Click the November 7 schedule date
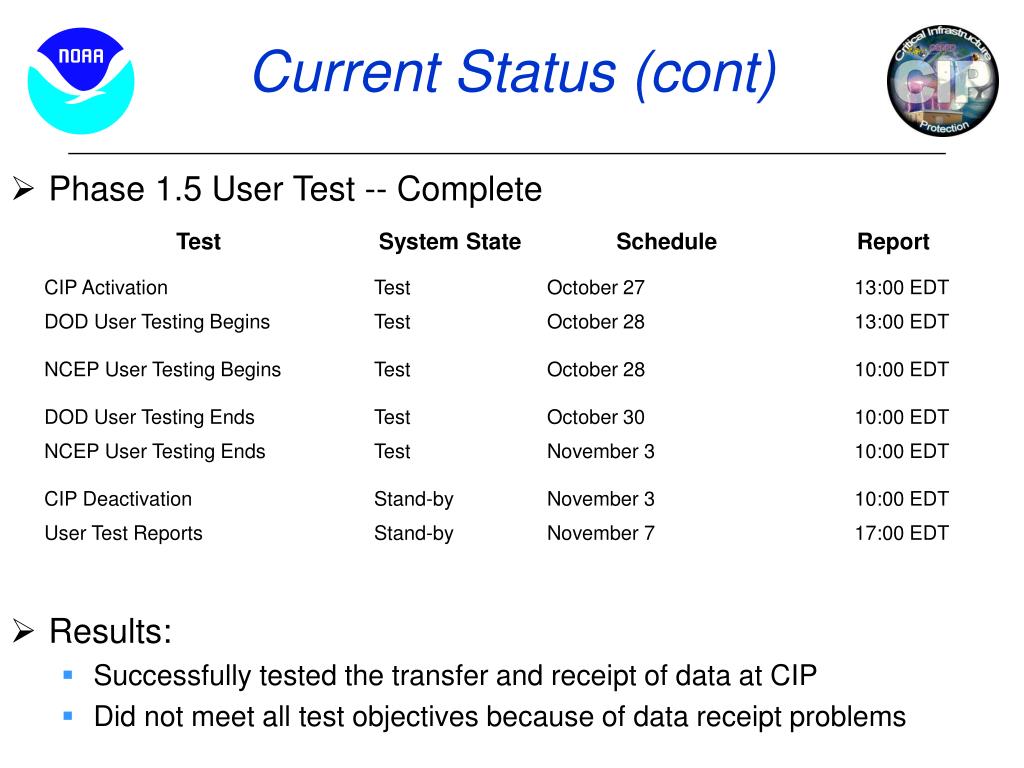Image resolution: width=1024 pixels, height=768 pixels. tap(600, 533)
